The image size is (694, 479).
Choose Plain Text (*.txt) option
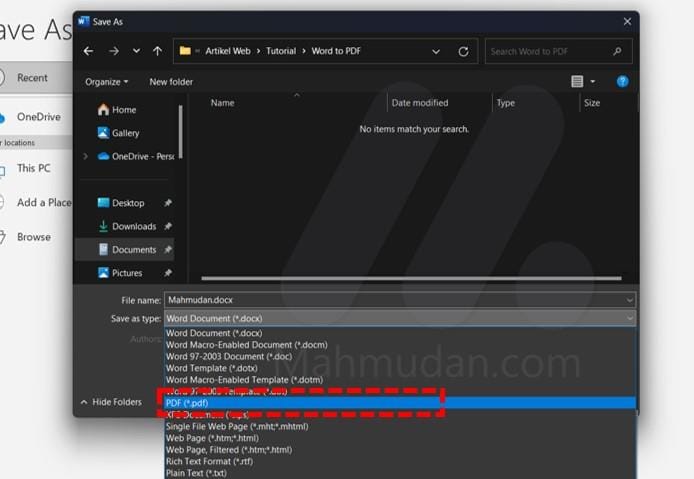coord(196,472)
